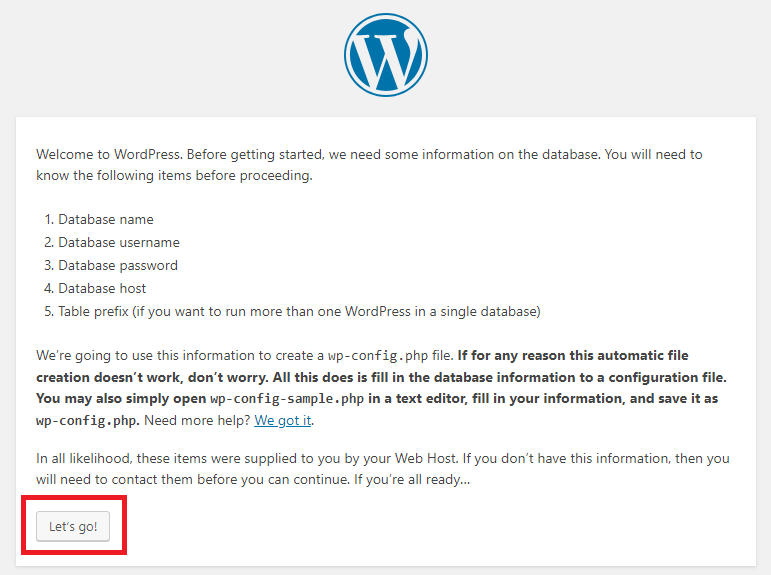
Task: Click the WordPress logo at the top
Action: click(x=386, y=55)
